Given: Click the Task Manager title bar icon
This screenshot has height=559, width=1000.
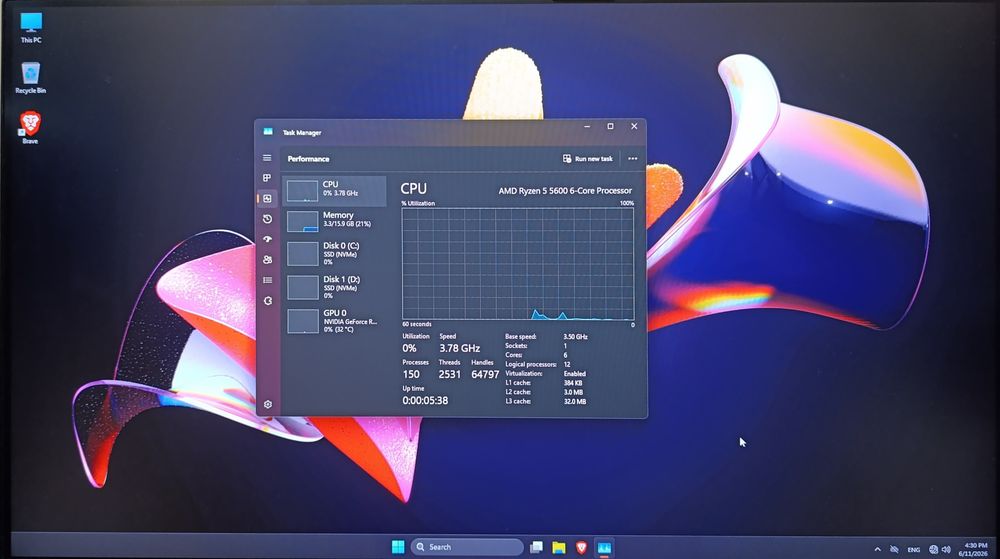Looking at the screenshot, I should point(268,132).
